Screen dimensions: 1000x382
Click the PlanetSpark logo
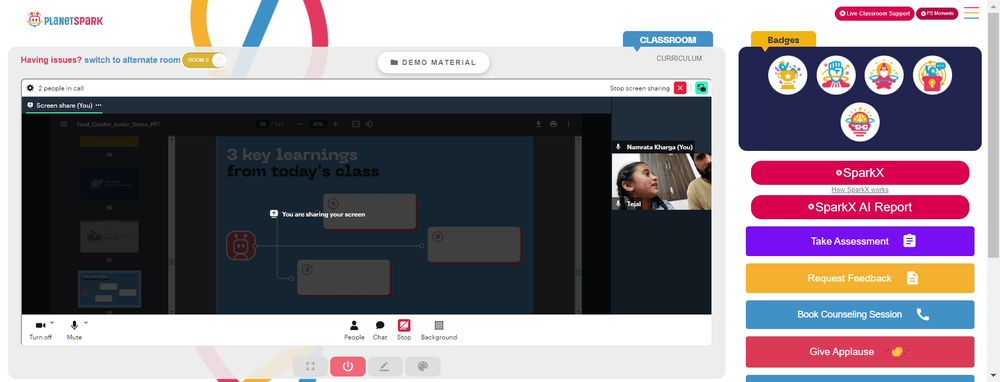click(x=65, y=20)
